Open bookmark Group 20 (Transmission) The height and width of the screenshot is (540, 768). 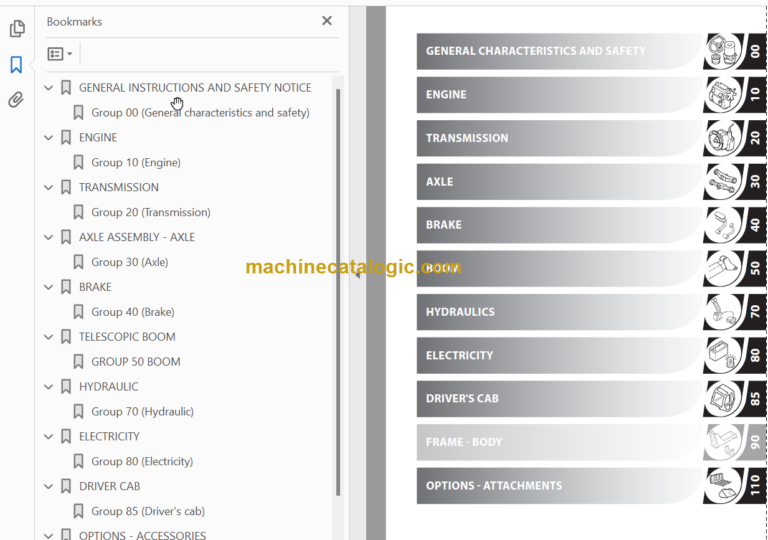[151, 212]
